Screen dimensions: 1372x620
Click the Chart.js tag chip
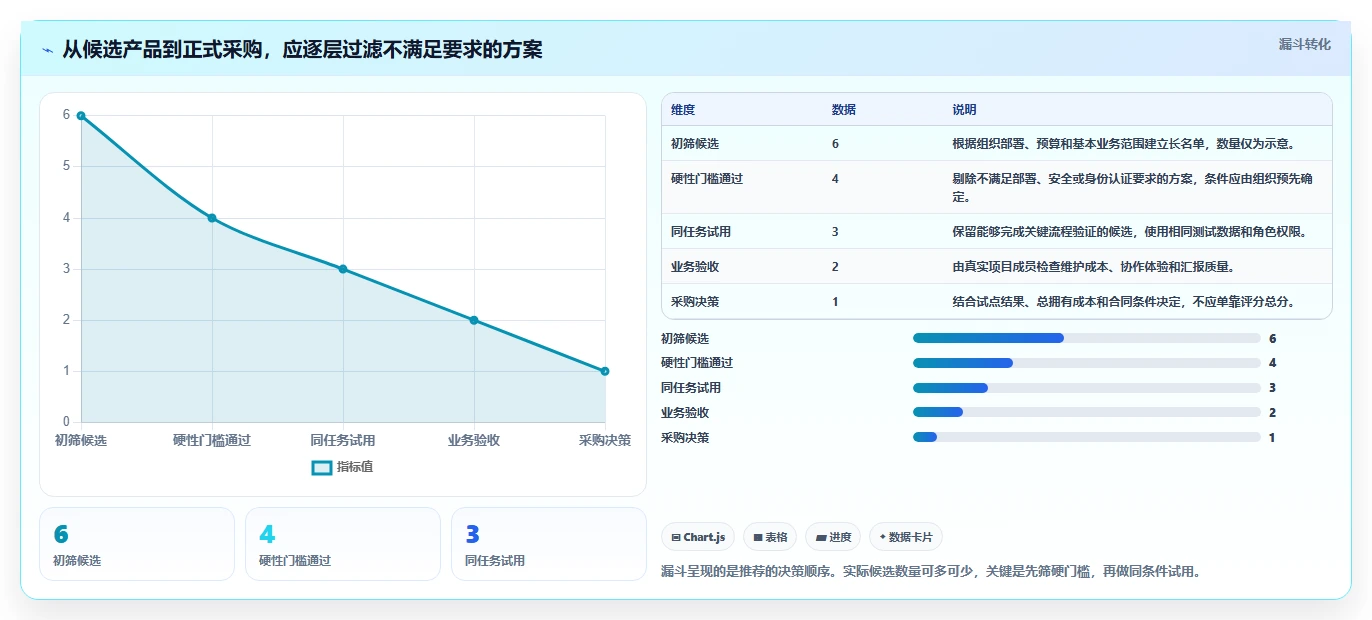click(x=698, y=537)
